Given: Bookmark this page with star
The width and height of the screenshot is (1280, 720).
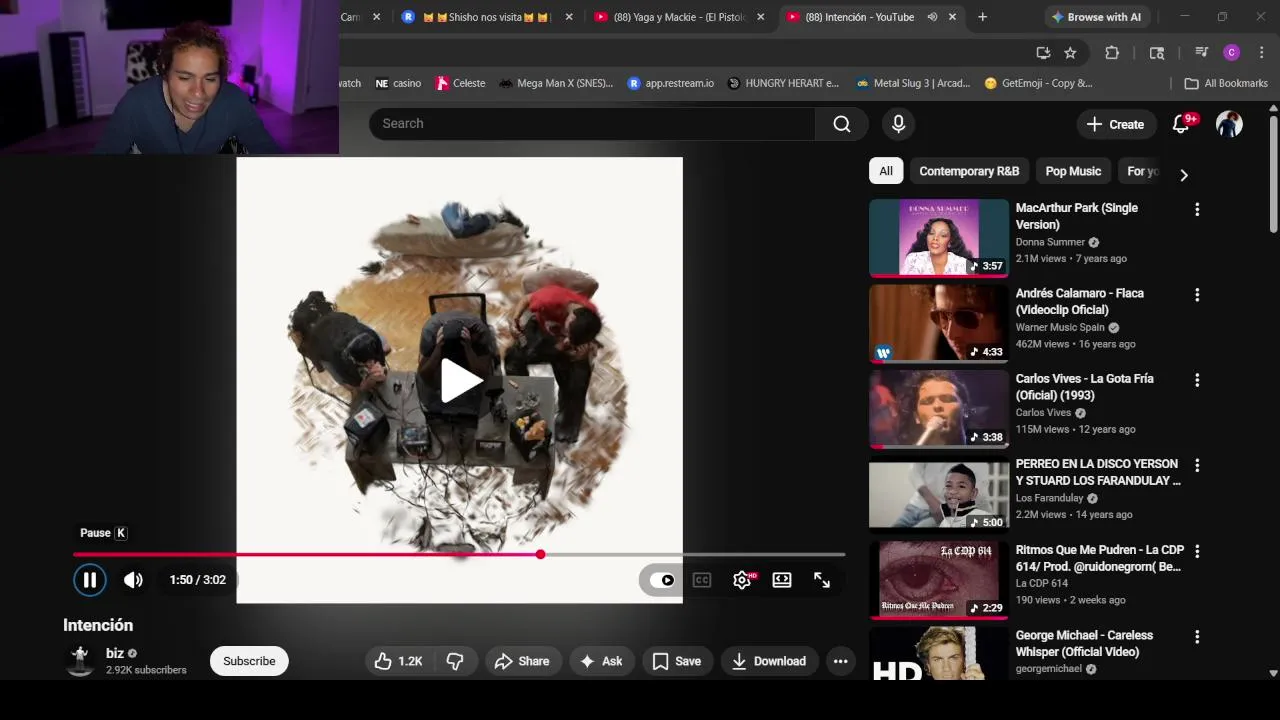Looking at the screenshot, I should [x=1070, y=53].
